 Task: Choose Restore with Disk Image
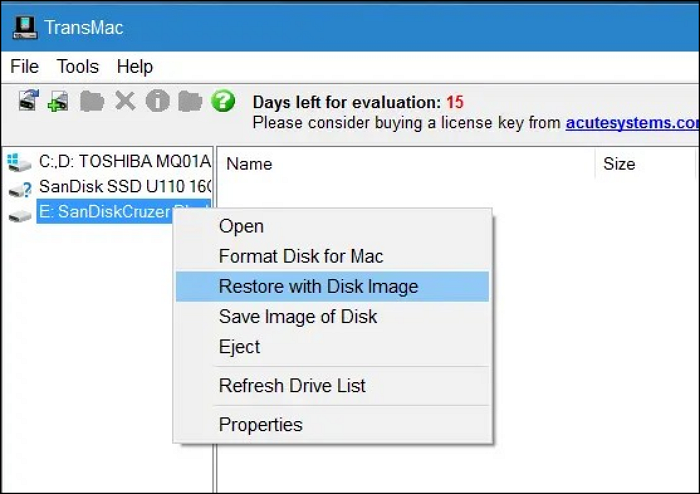click(318, 286)
